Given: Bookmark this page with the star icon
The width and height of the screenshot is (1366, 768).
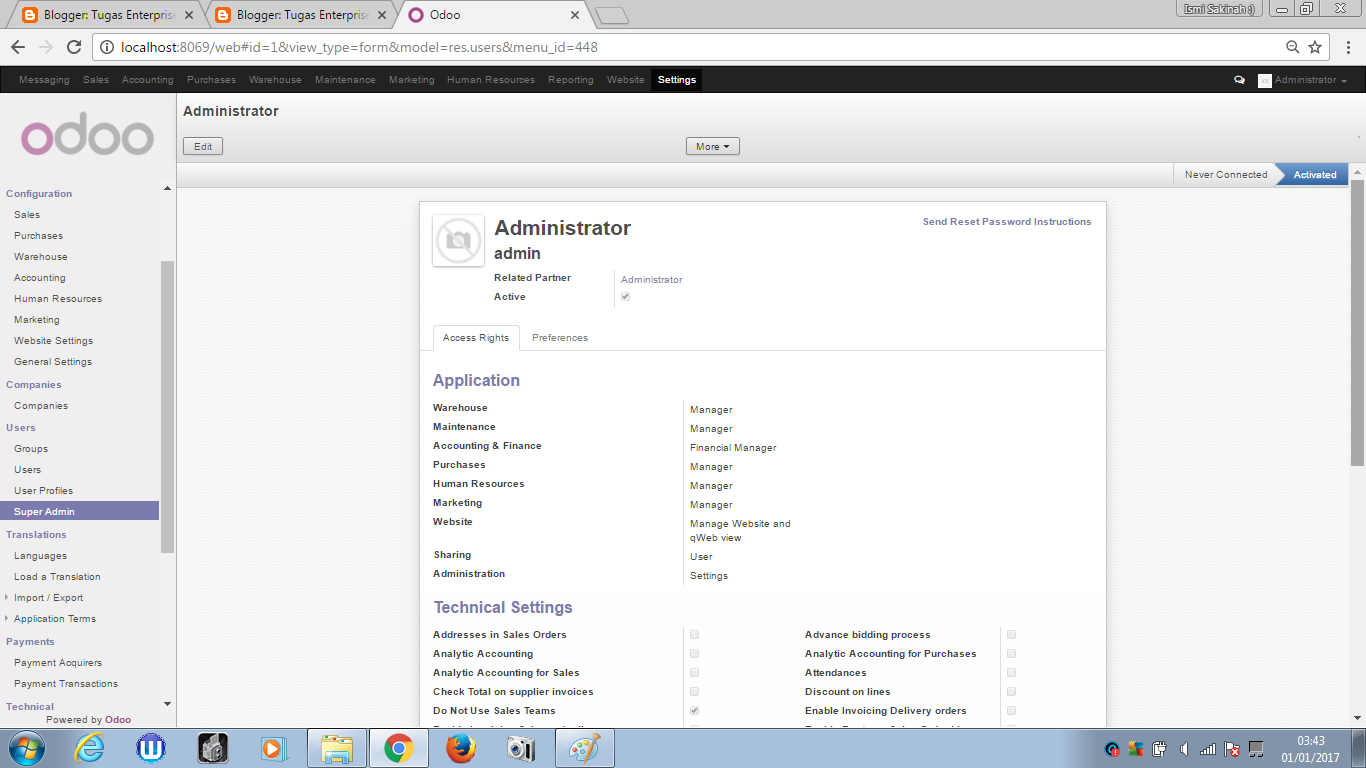Looking at the screenshot, I should [1315, 47].
